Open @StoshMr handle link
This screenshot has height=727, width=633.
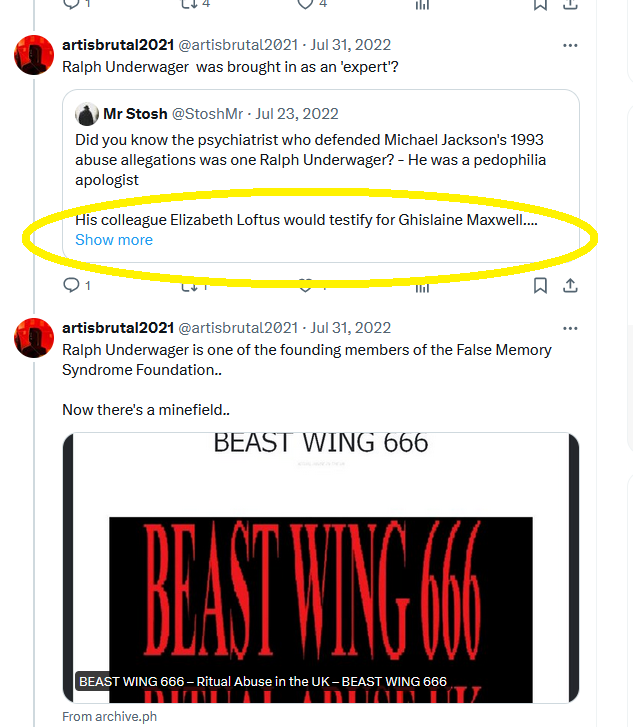pos(207,114)
